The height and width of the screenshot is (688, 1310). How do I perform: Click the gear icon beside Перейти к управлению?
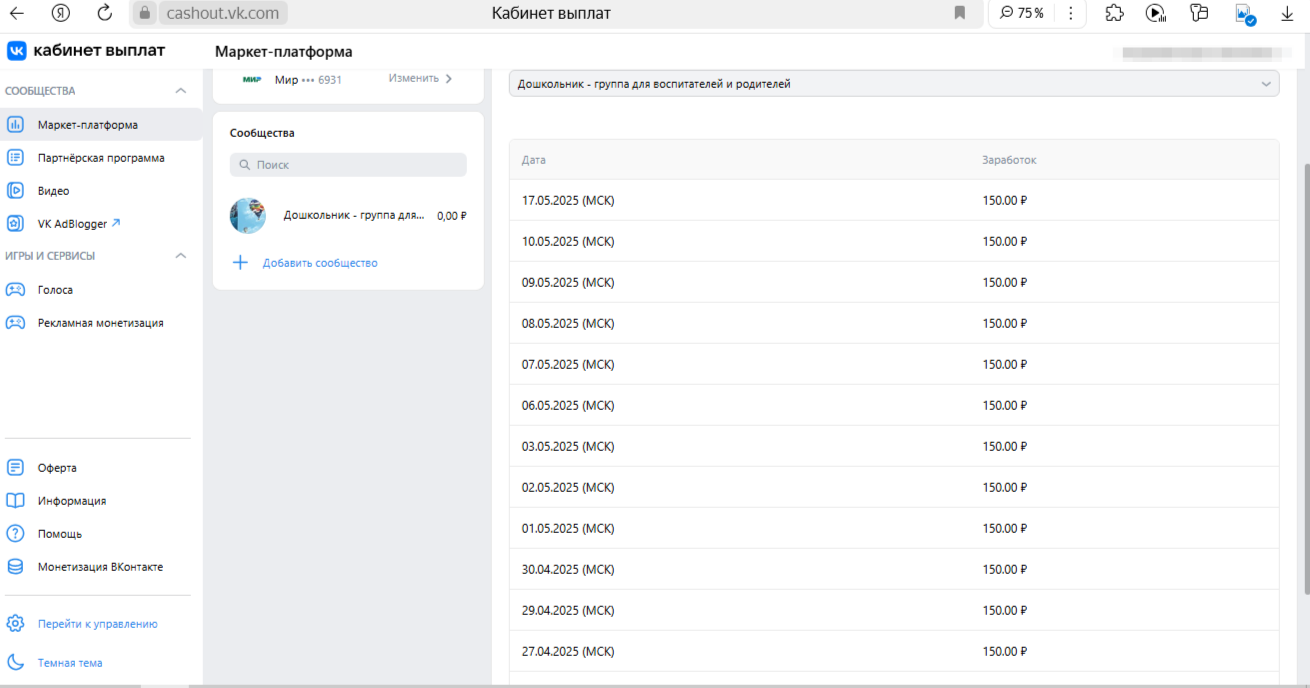pos(15,624)
